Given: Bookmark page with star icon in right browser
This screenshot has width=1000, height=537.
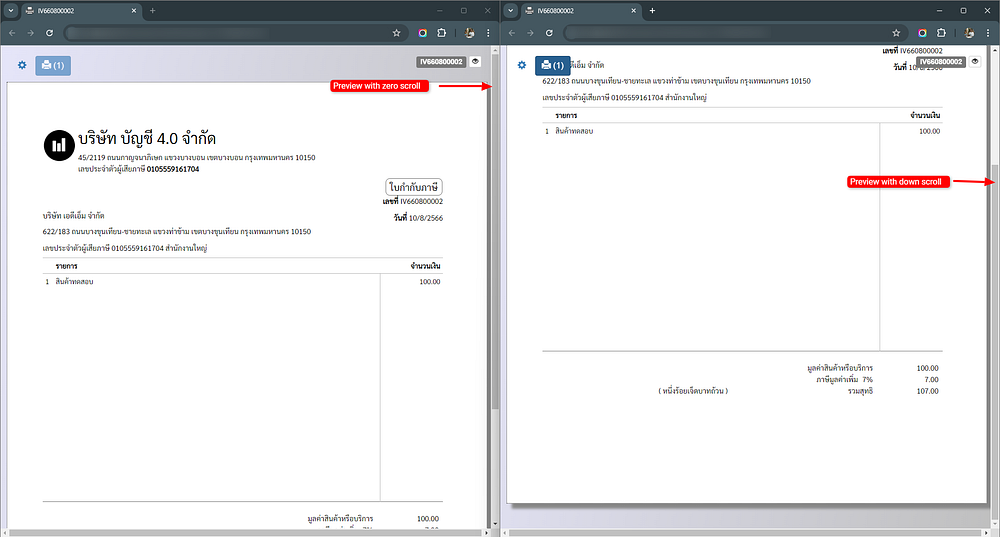Looking at the screenshot, I should tap(897, 33).
